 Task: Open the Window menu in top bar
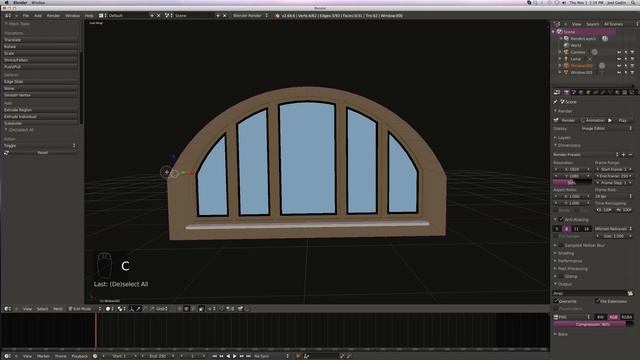click(73, 16)
